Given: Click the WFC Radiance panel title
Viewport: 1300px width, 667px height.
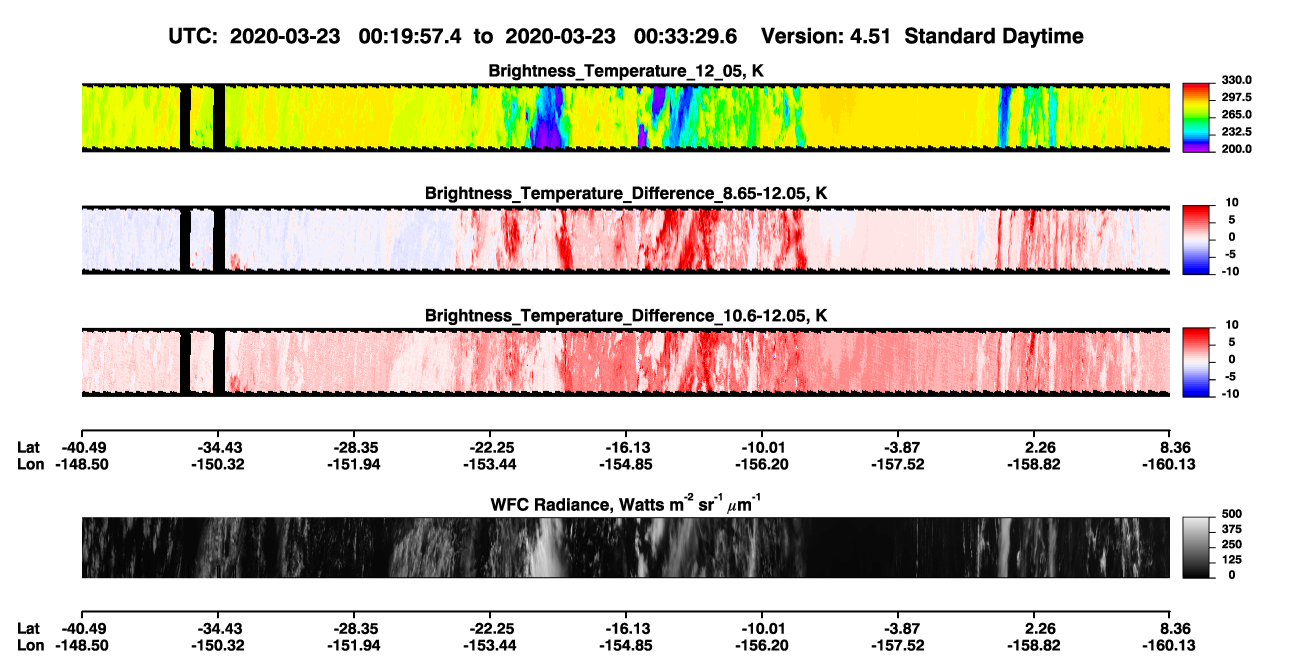Looking at the screenshot, I should 625,504.
